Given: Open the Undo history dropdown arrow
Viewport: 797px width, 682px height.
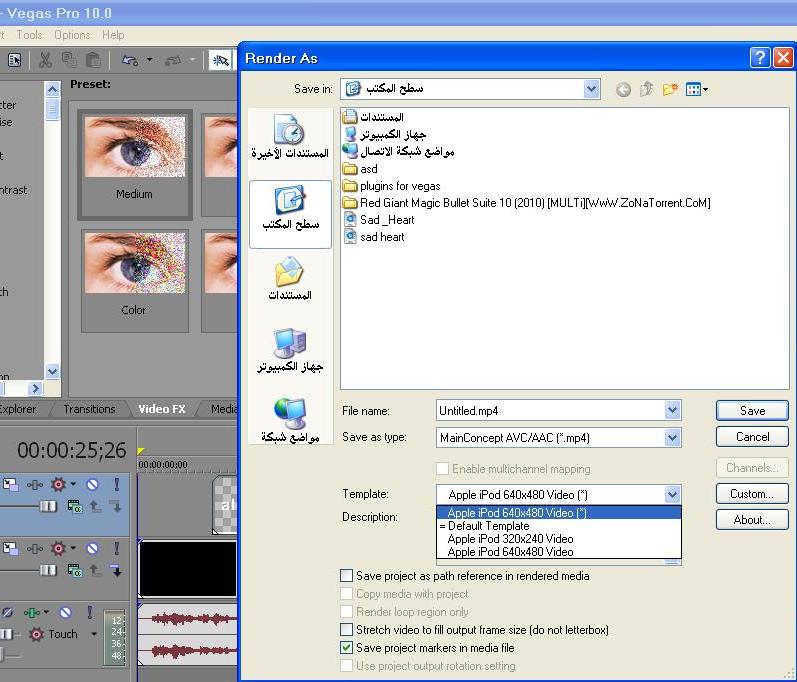Looking at the screenshot, I should [x=149, y=60].
